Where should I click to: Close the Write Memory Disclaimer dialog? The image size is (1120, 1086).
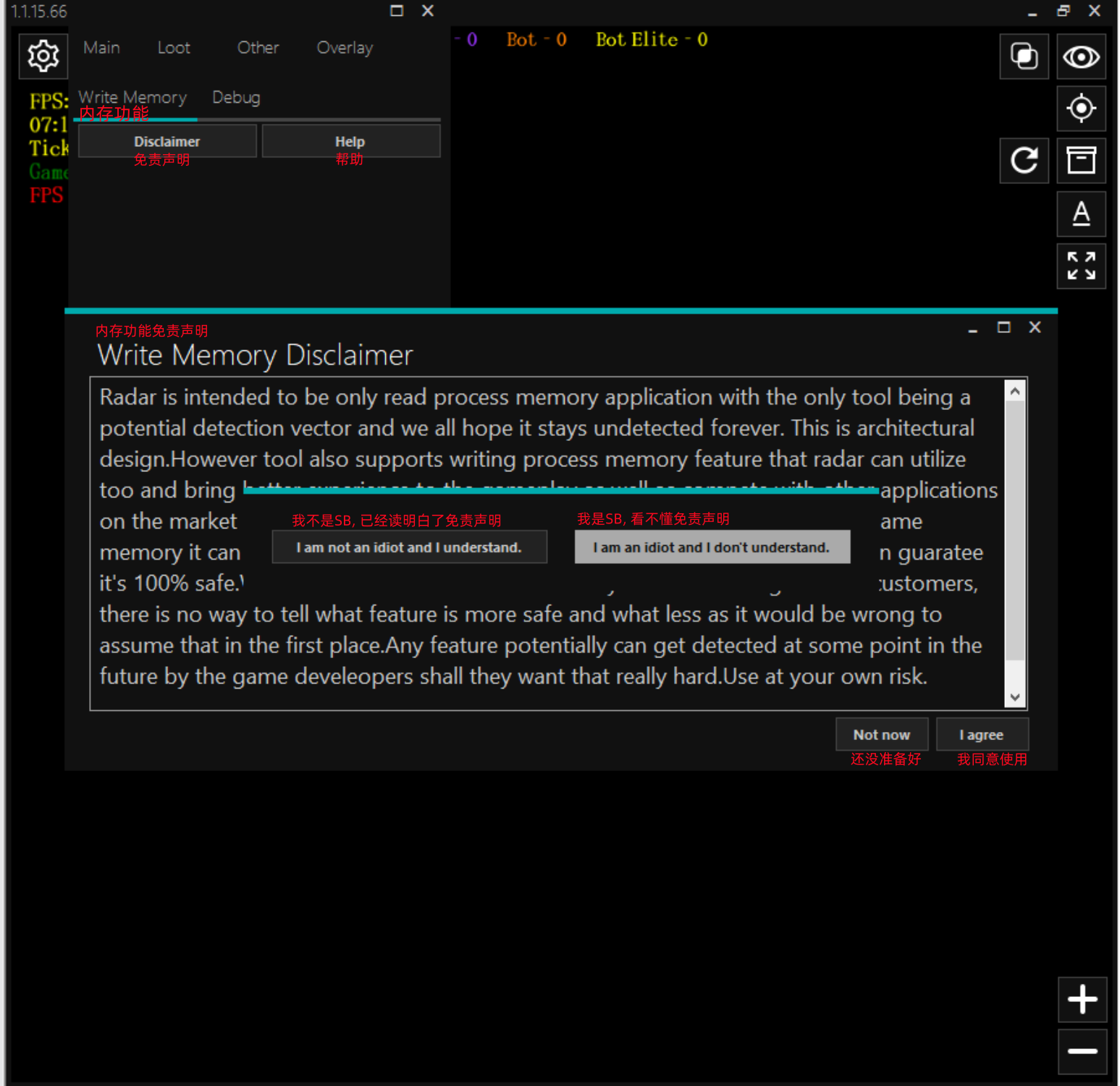pos(1035,327)
